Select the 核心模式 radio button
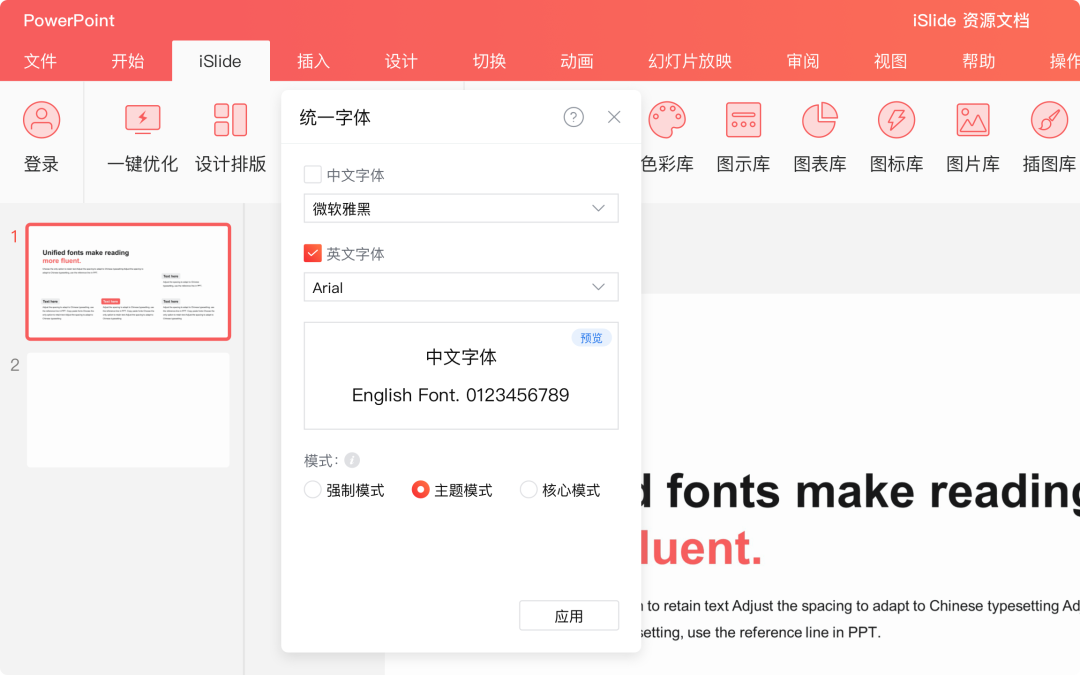The width and height of the screenshot is (1080, 675). (x=528, y=490)
